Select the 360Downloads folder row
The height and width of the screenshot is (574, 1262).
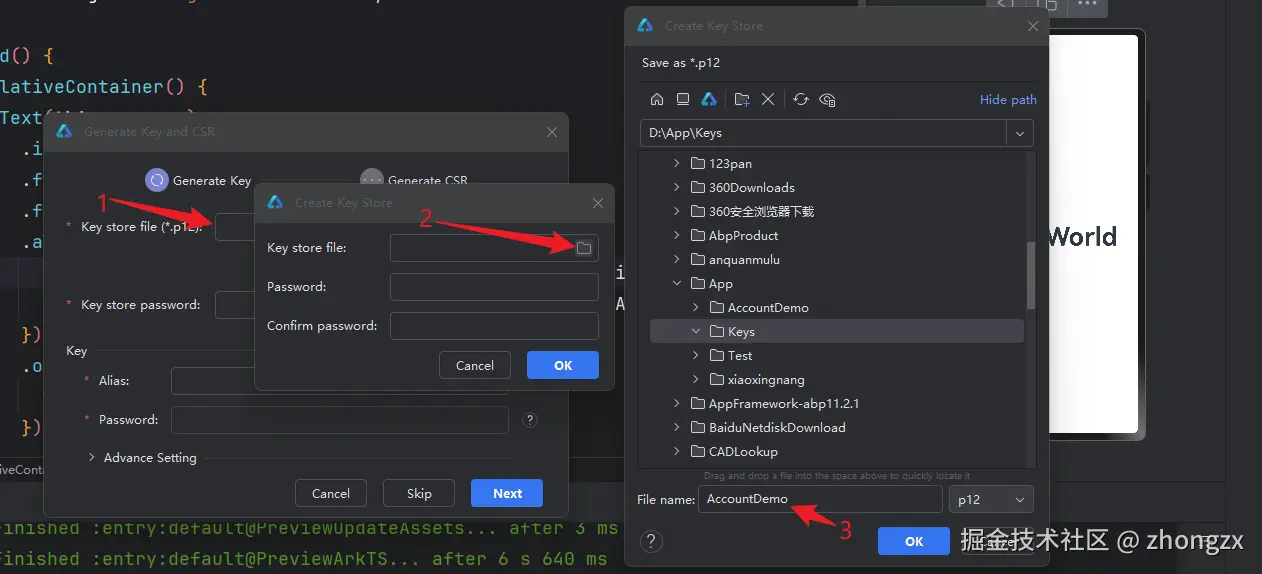[837, 188]
